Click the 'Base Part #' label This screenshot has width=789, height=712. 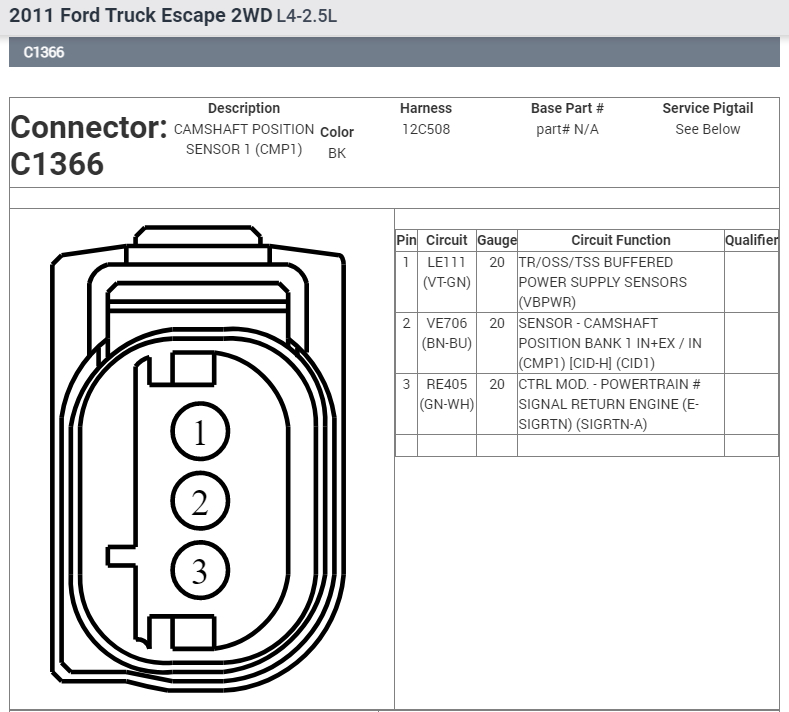(567, 108)
